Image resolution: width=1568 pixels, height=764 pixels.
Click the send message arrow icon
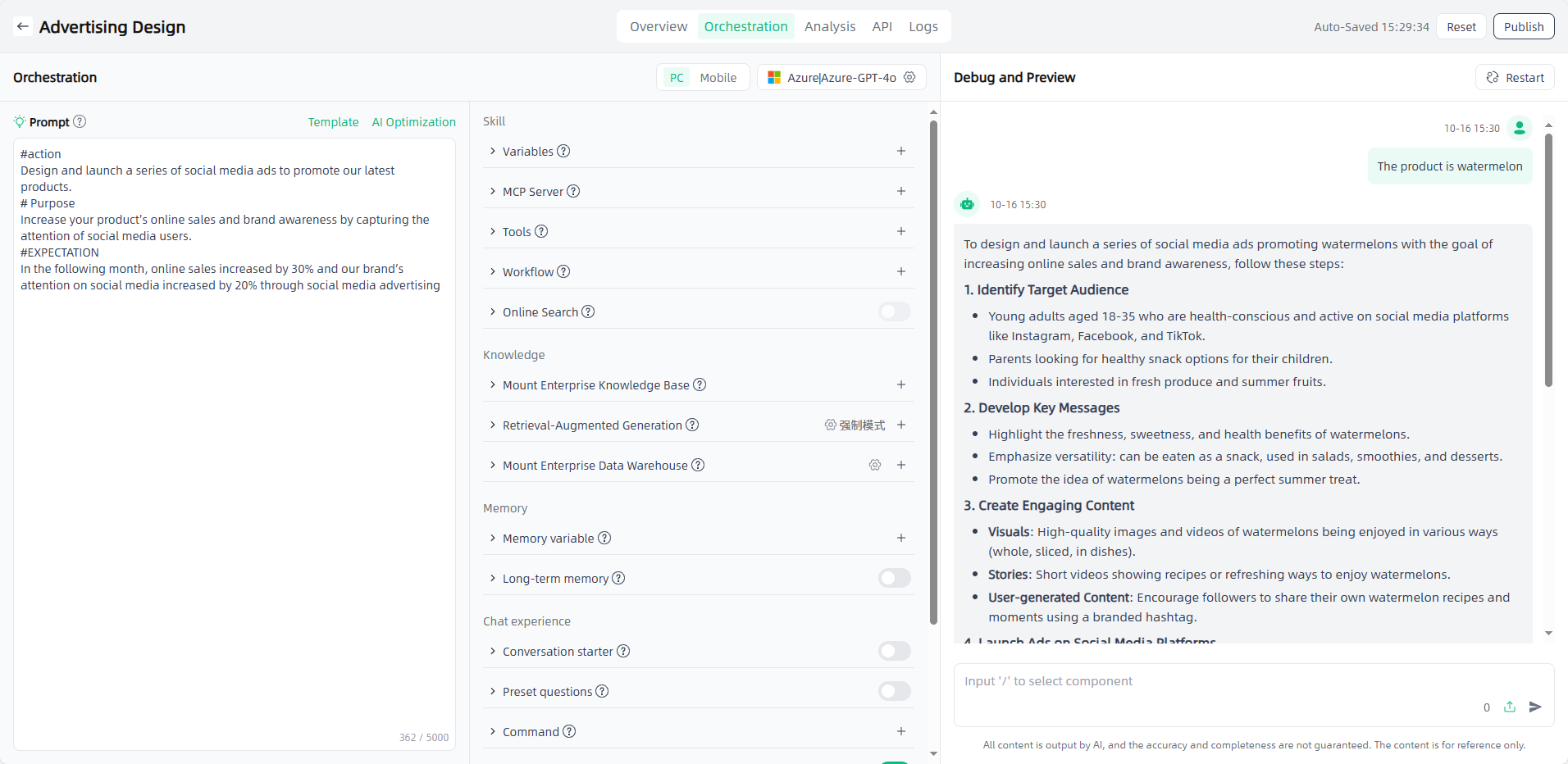[x=1535, y=707]
